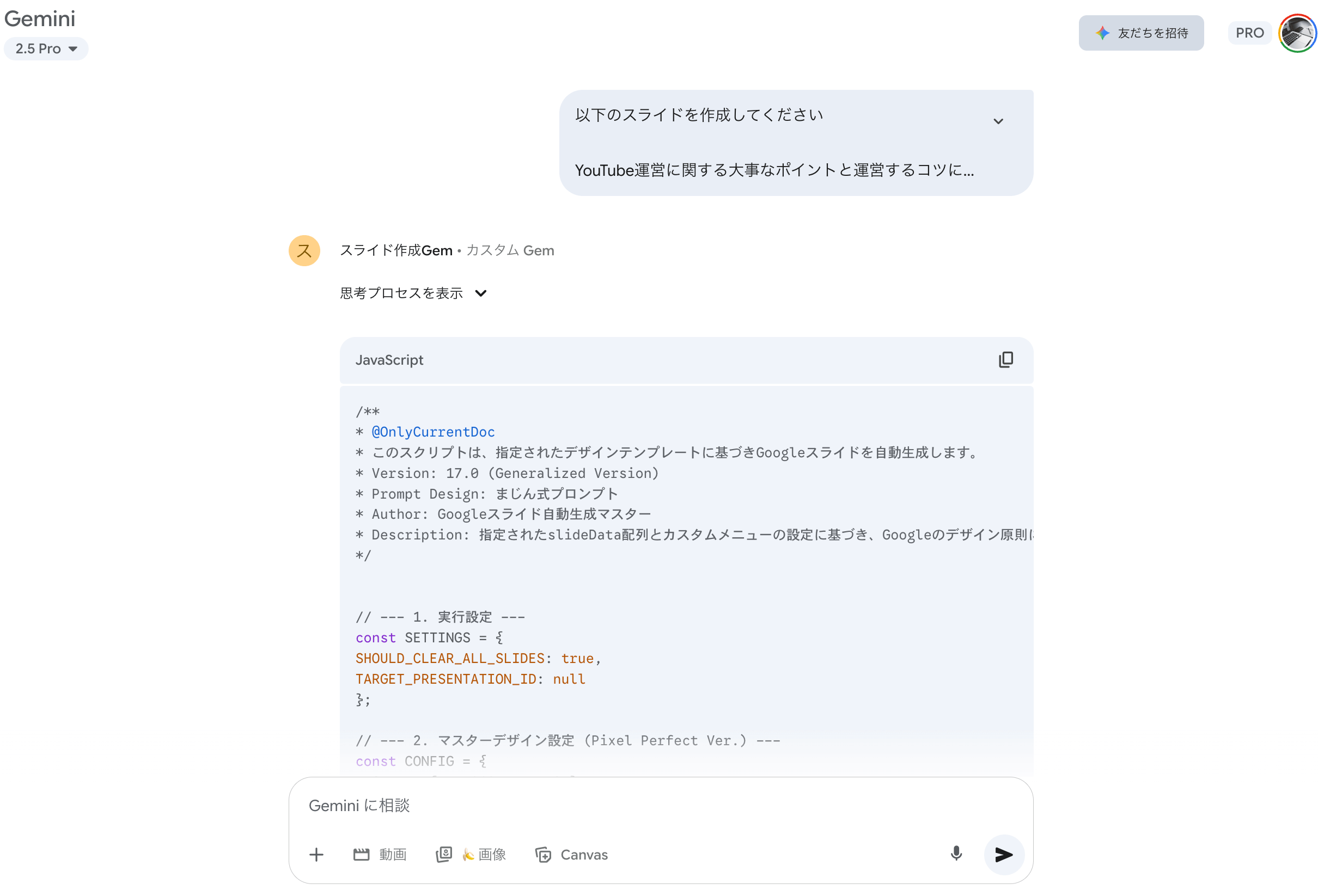Select the 動画 (video) tool icon
Viewport: 1318px width, 896px height.
click(362, 855)
